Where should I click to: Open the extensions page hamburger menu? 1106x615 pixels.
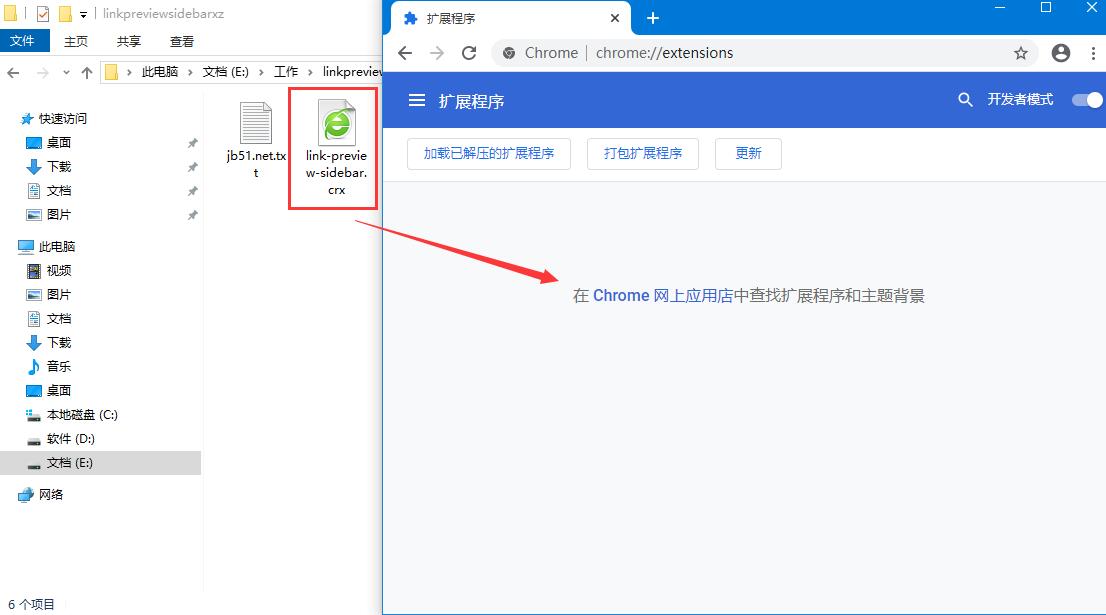pyautogui.click(x=417, y=100)
